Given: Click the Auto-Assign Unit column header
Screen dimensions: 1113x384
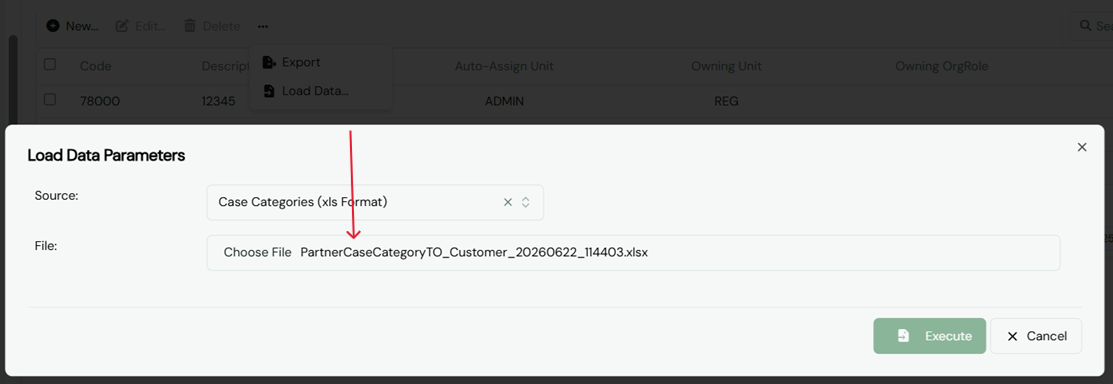Looking at the screenshot, I should [504, 66].
